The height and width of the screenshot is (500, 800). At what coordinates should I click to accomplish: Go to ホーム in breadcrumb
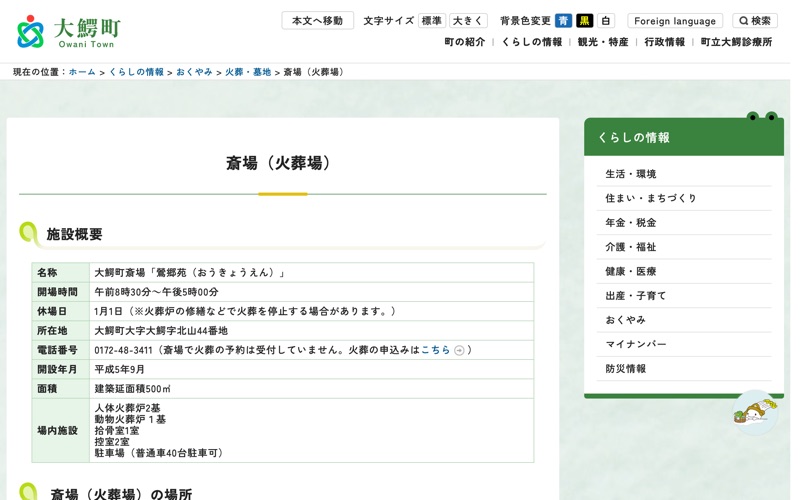tap(82, 72)
